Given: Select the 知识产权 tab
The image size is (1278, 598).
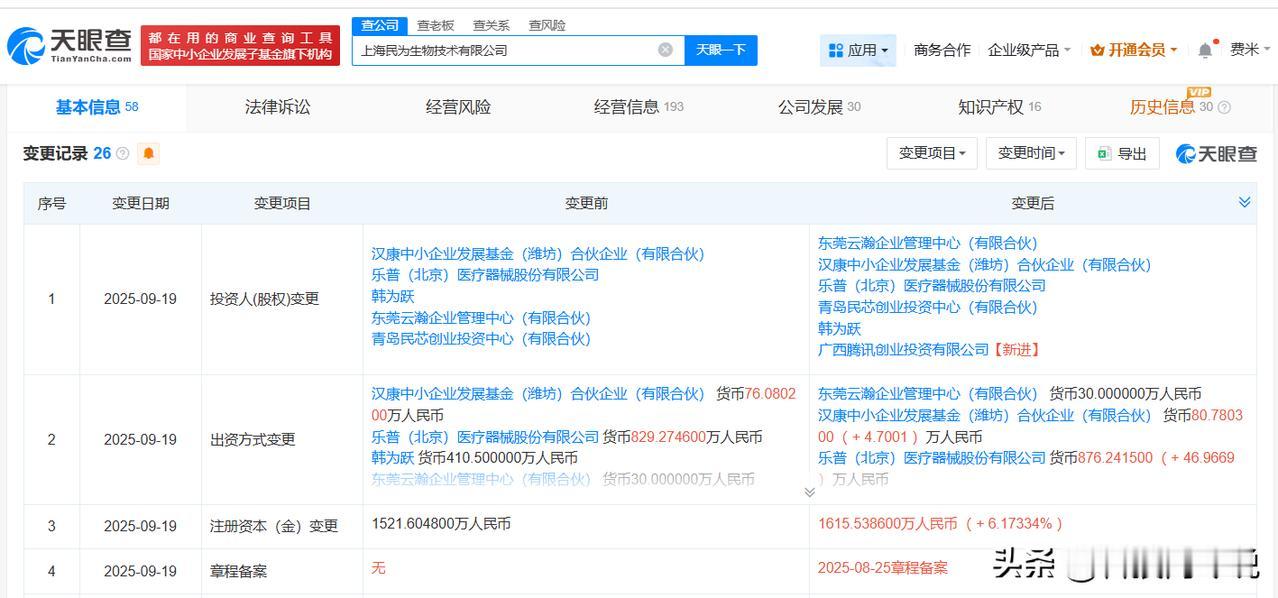Looking at the screenshot, I should pyautogui.click(x=999, y=107).
